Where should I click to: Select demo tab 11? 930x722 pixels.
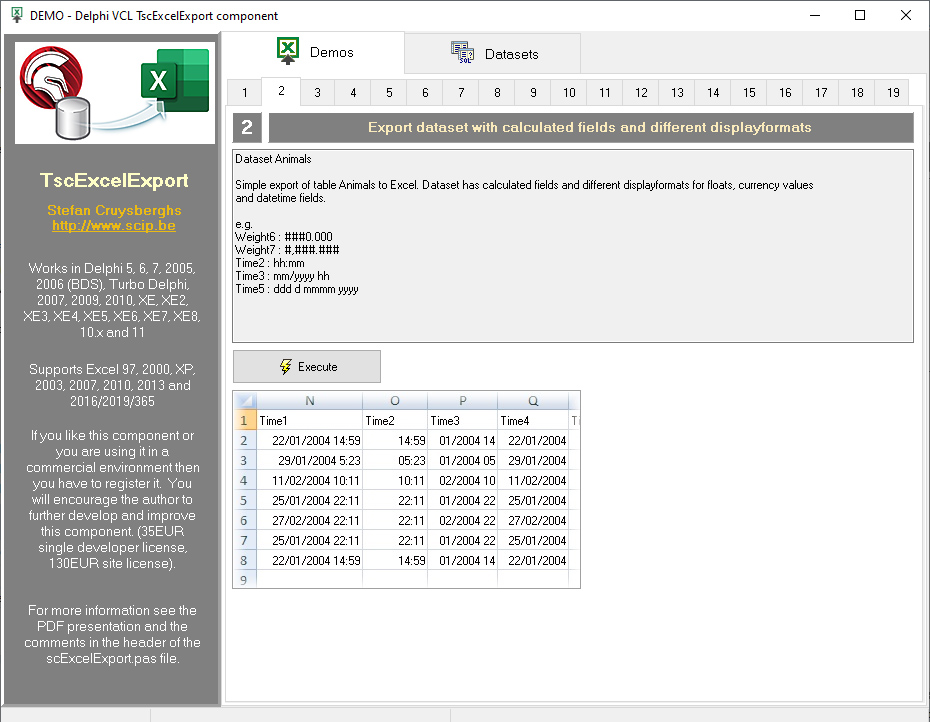605,93
